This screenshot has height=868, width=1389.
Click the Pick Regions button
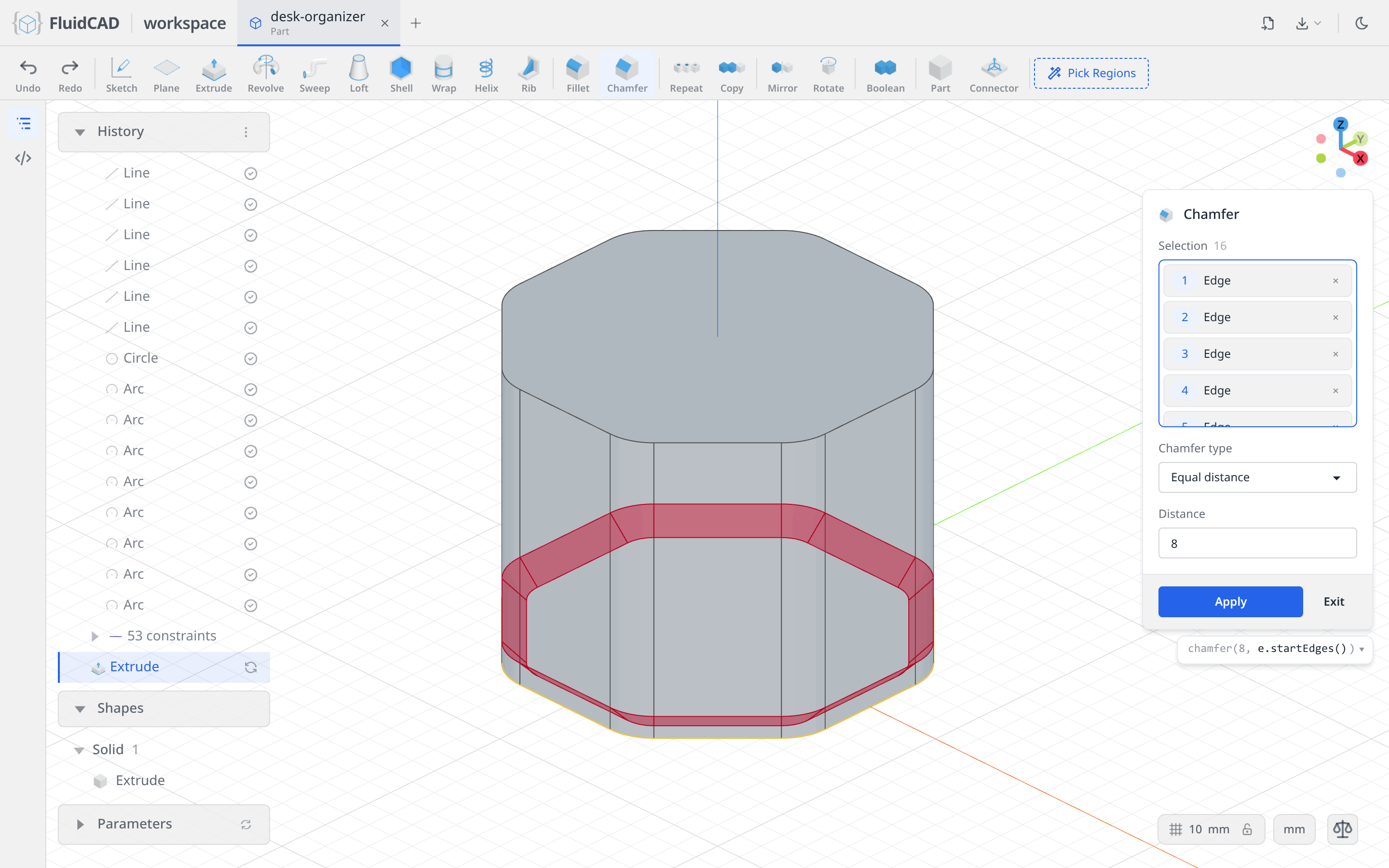tap(1090, 73)
